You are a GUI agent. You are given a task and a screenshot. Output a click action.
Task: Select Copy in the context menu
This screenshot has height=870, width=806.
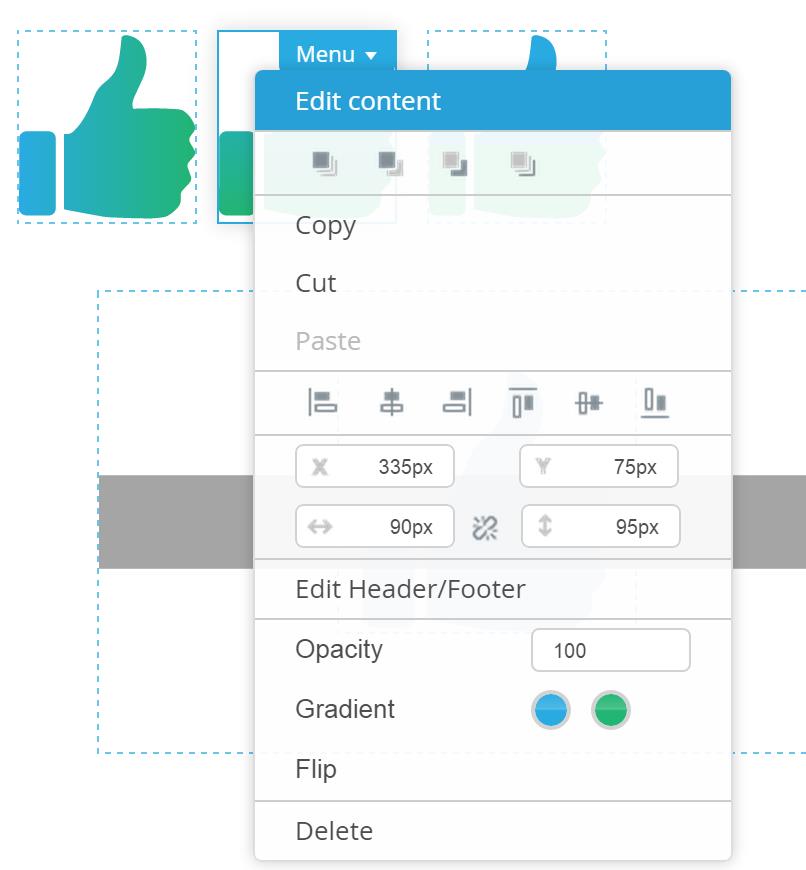pos(326,226)
